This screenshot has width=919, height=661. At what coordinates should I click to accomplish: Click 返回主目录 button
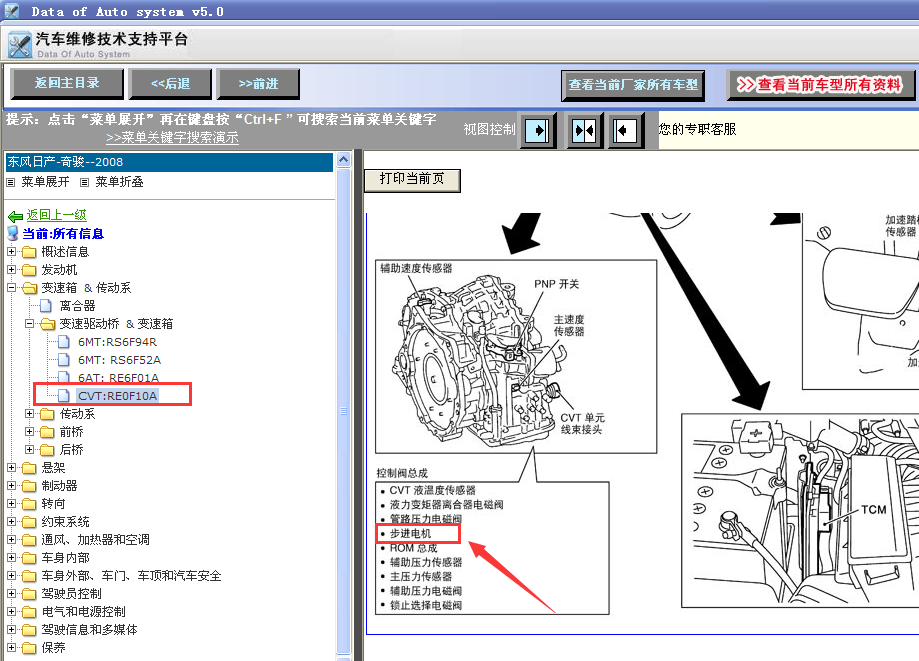pos(67,84)
